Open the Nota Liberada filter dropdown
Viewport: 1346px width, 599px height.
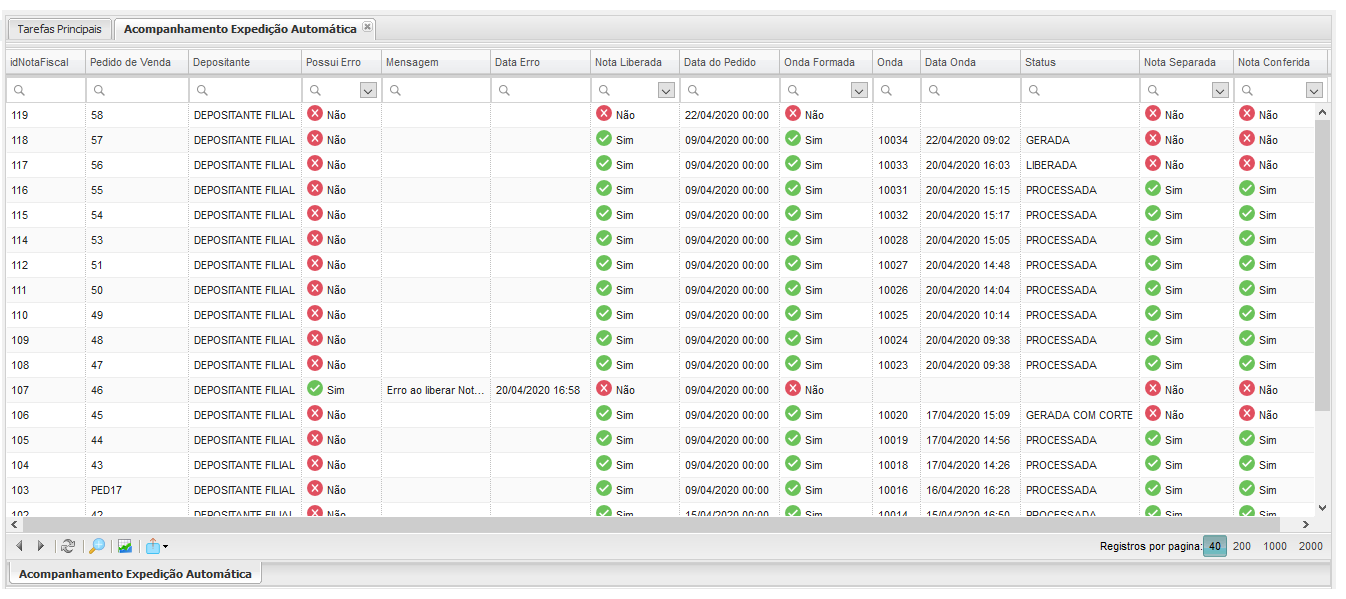(x=666, y=90)
